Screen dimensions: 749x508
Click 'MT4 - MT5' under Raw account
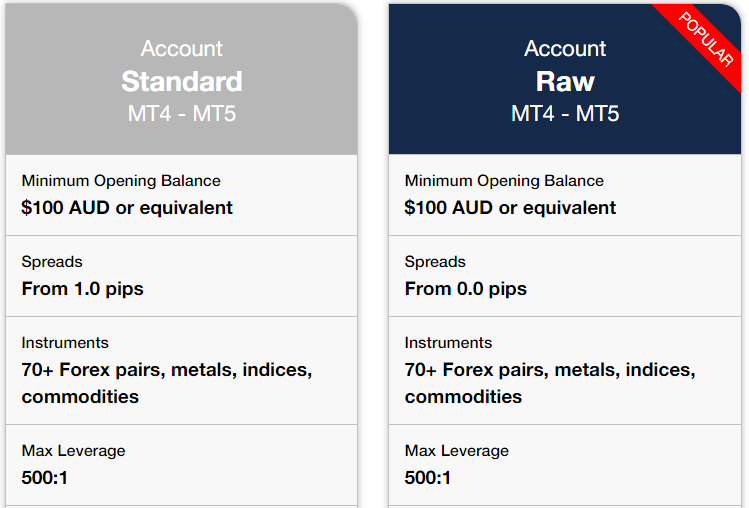[565, 114]
